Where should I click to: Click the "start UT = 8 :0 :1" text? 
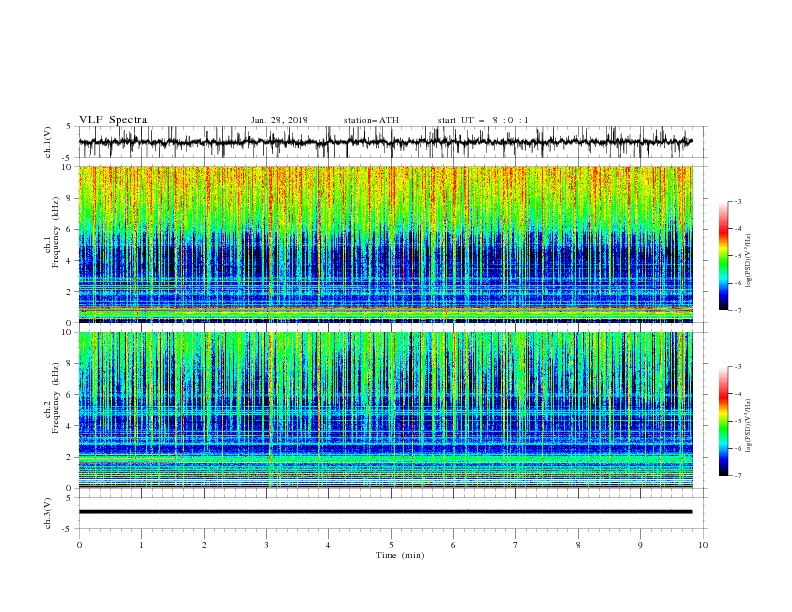(x=483, y=120)
